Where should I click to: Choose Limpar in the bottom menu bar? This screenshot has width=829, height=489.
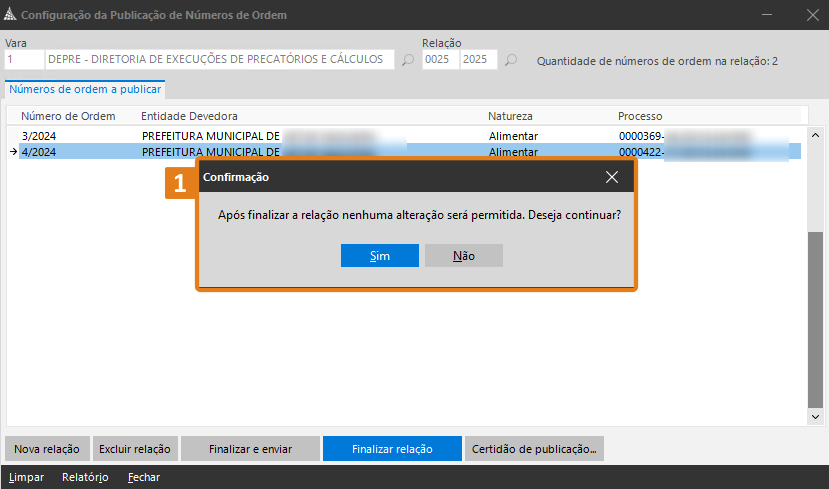pyautogui.click(x=26, y=477)
